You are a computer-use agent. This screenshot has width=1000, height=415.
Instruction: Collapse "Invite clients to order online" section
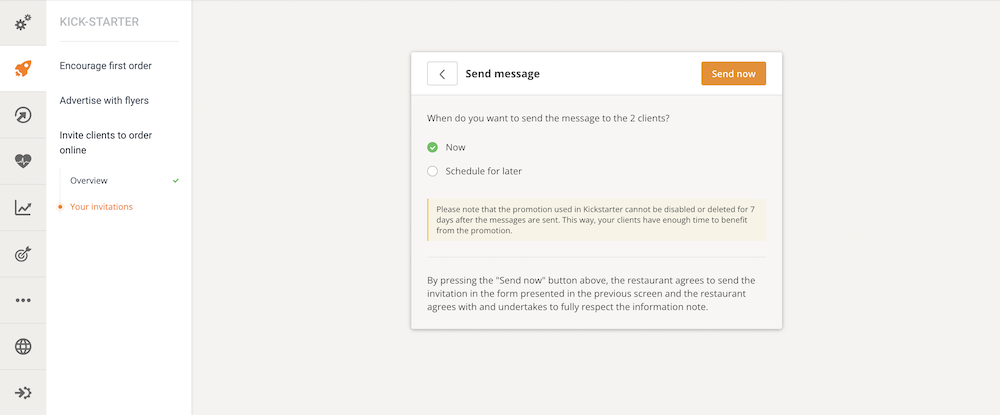pos(106,143)
